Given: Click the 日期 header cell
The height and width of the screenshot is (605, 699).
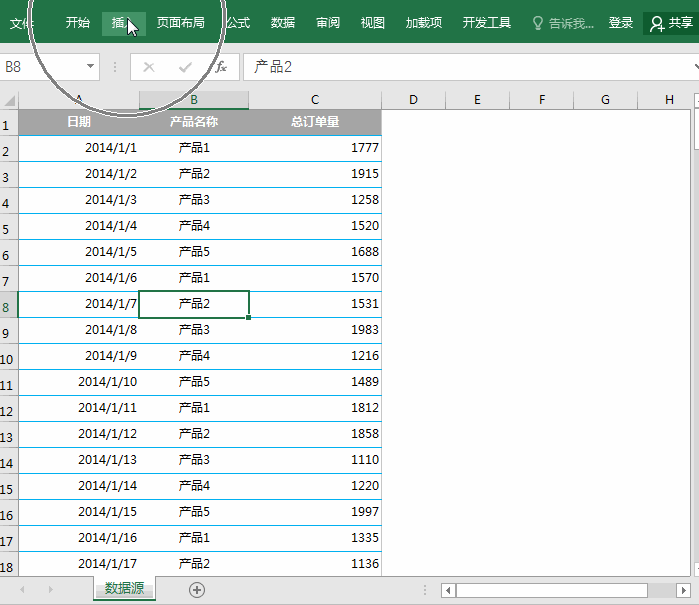Looking at the screenshot, I should click(x=79, y=122).
